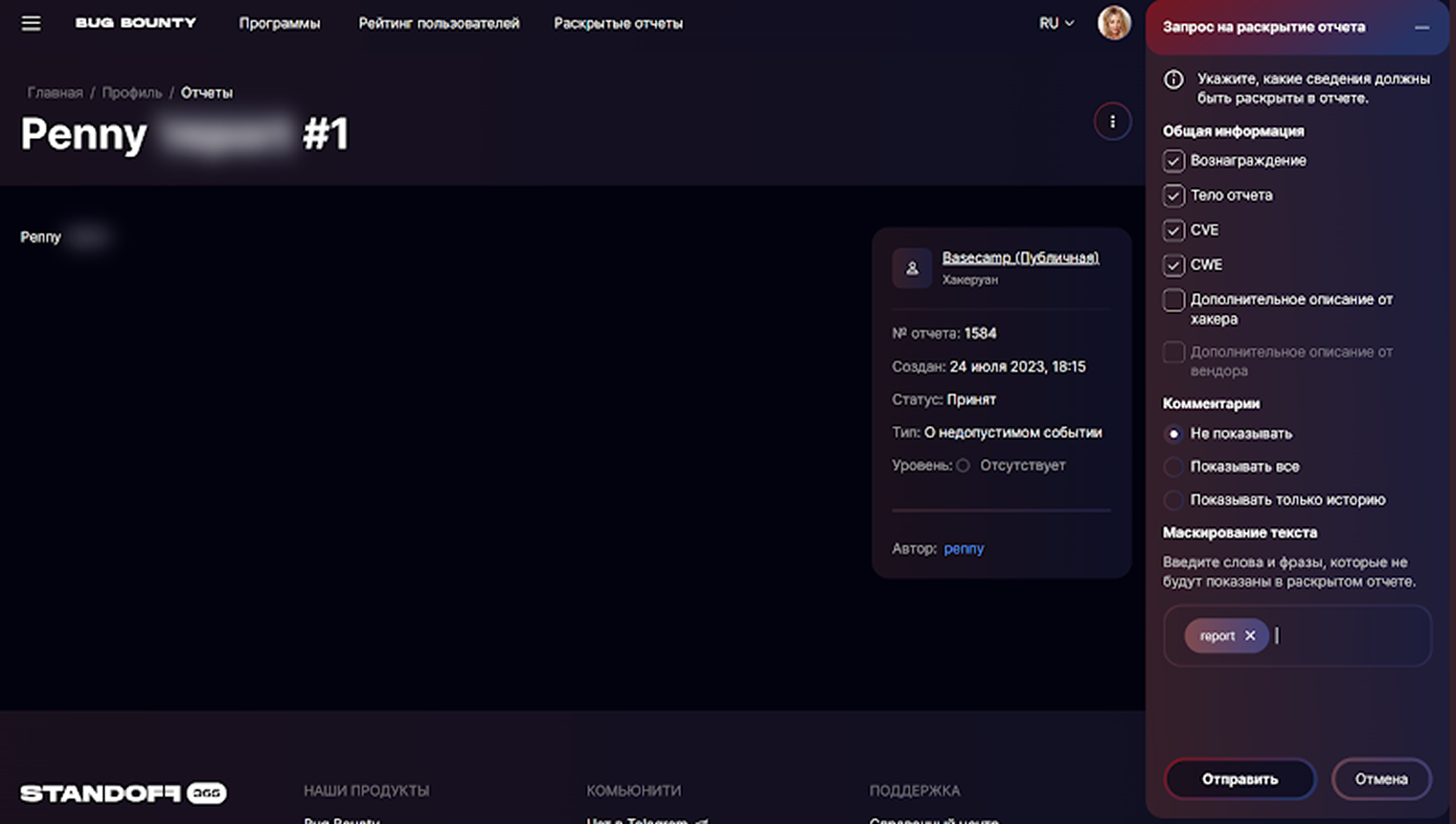This screenshot has width=1456, height=824.
Task: Click the Standoff 365 footer logo
Action: tap(124, 793)
